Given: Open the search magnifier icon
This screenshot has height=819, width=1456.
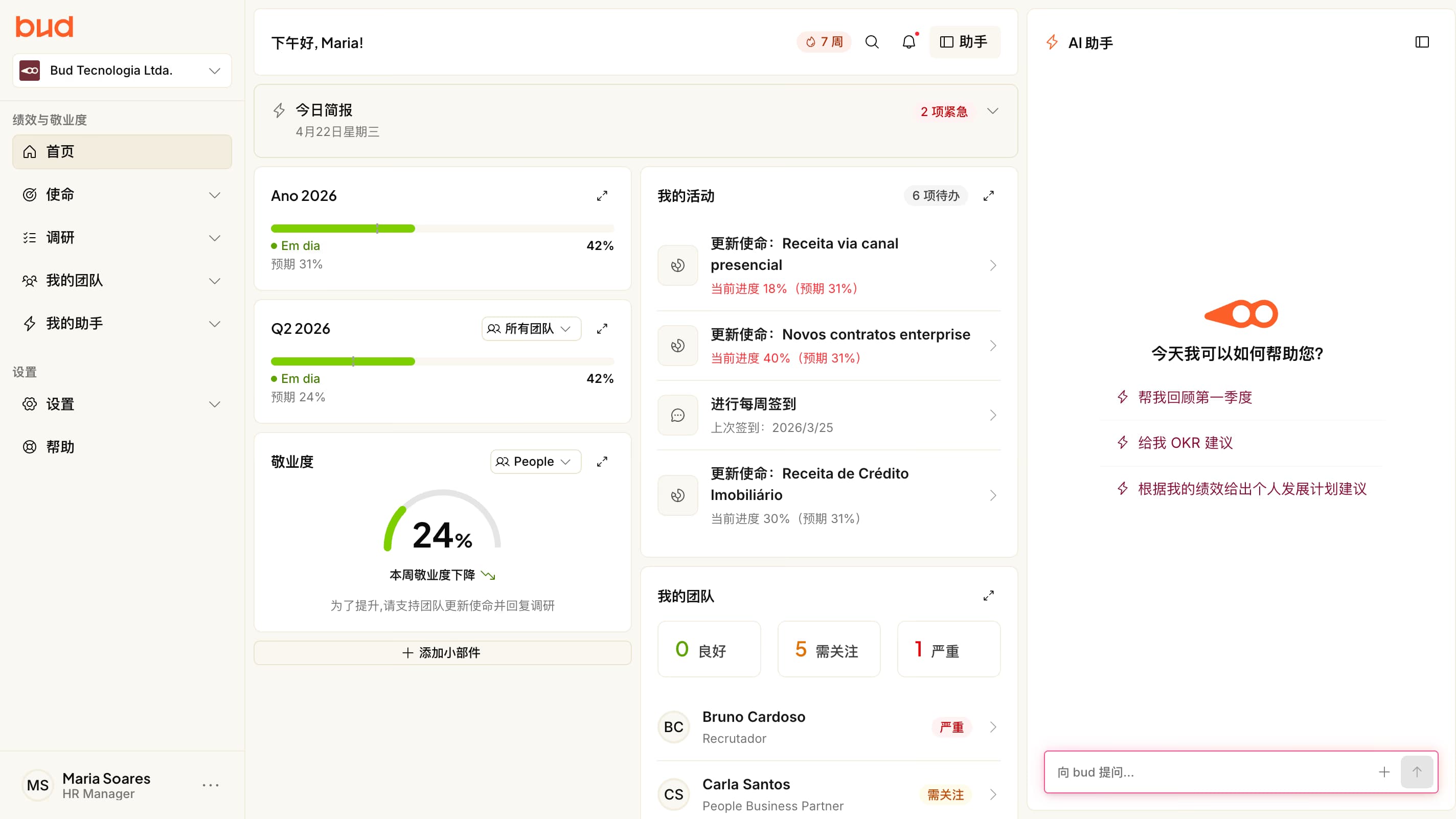Looking at the screenshot, I should click(x=872, y=42).
